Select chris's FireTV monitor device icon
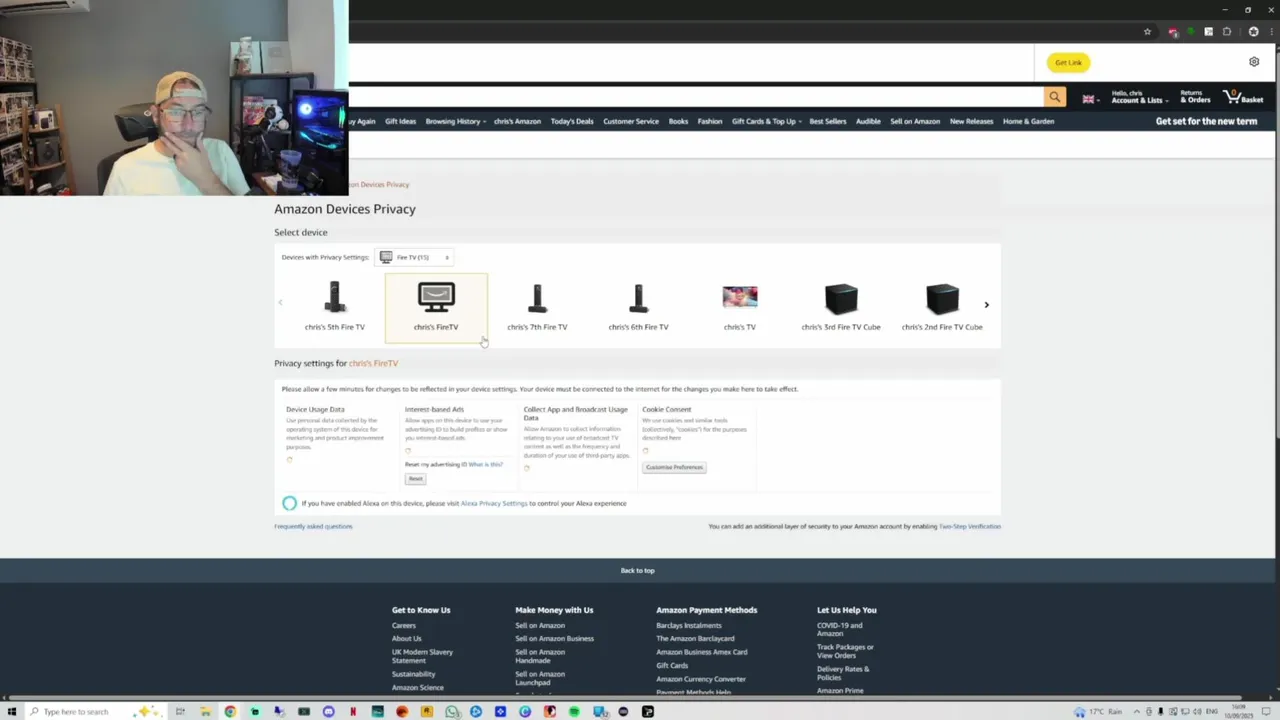Viewport: 1280px width, 720px height. (436, 297)
